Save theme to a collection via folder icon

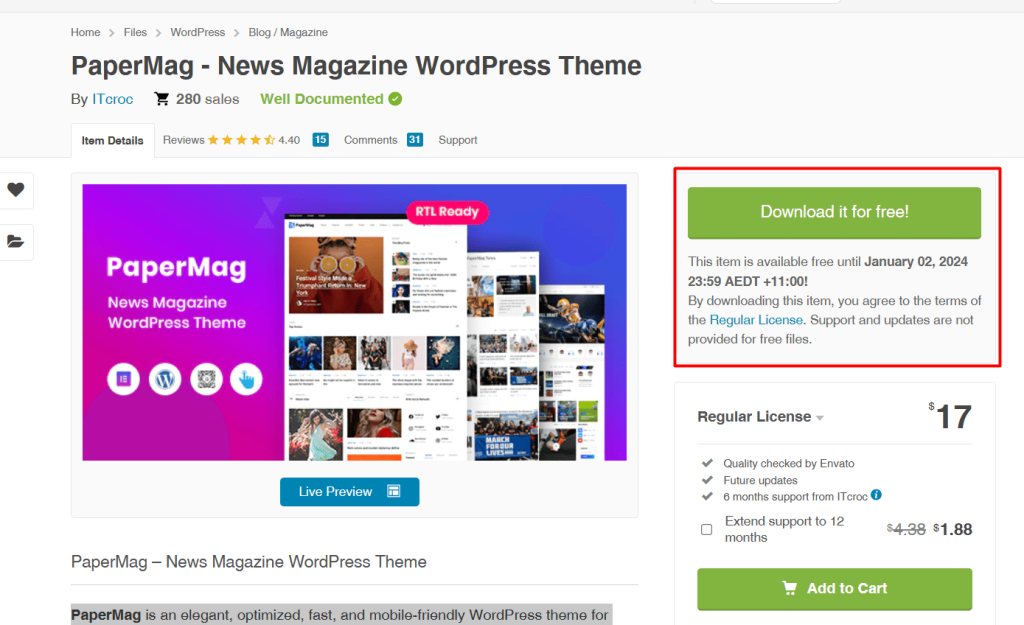pyautogui.click(x=16, y=241)
